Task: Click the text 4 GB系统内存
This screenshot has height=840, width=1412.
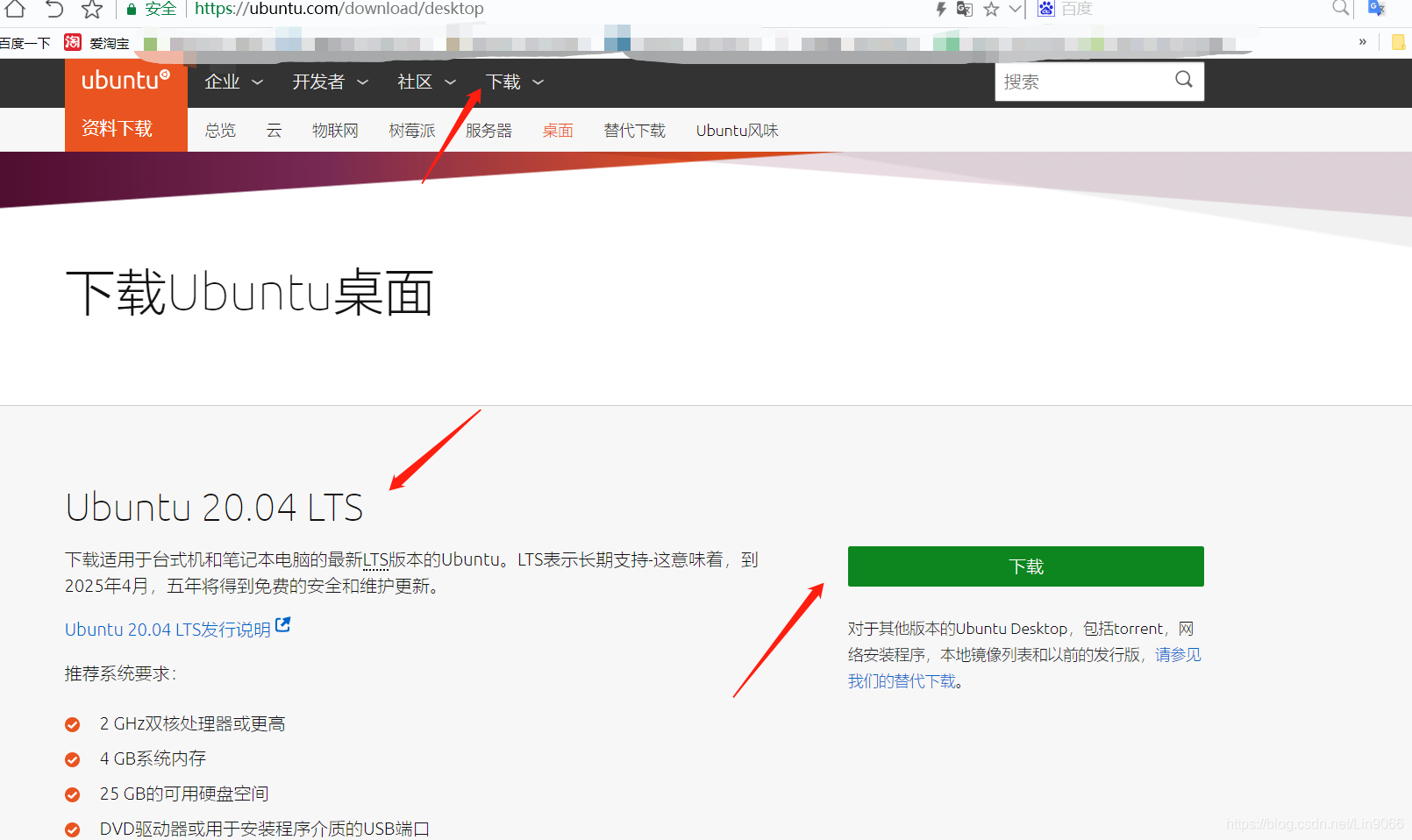Action: (153, 758)
